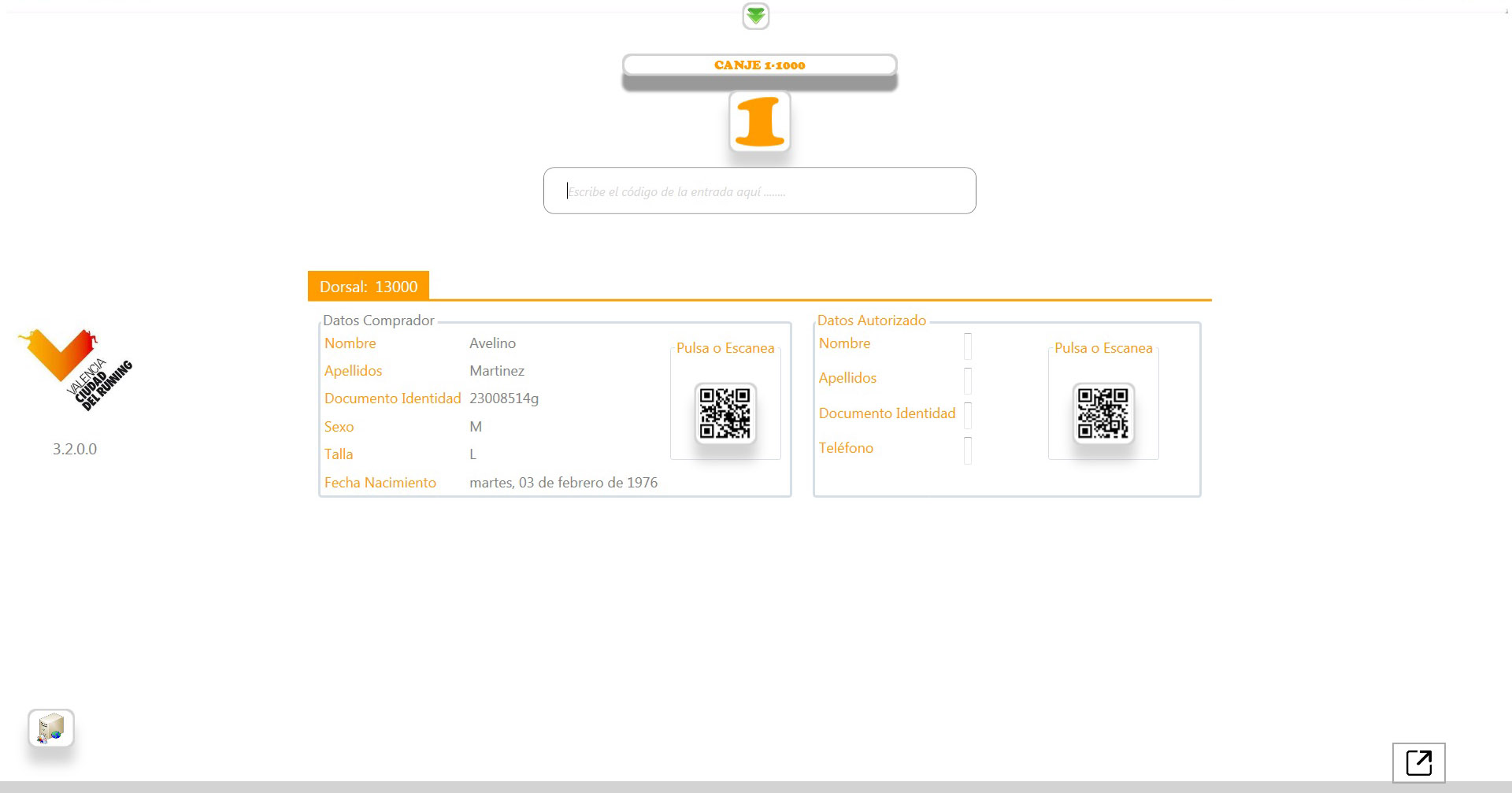Click the external open arrow icon
Screen dimensions: 1512x793
point(1418,762)
